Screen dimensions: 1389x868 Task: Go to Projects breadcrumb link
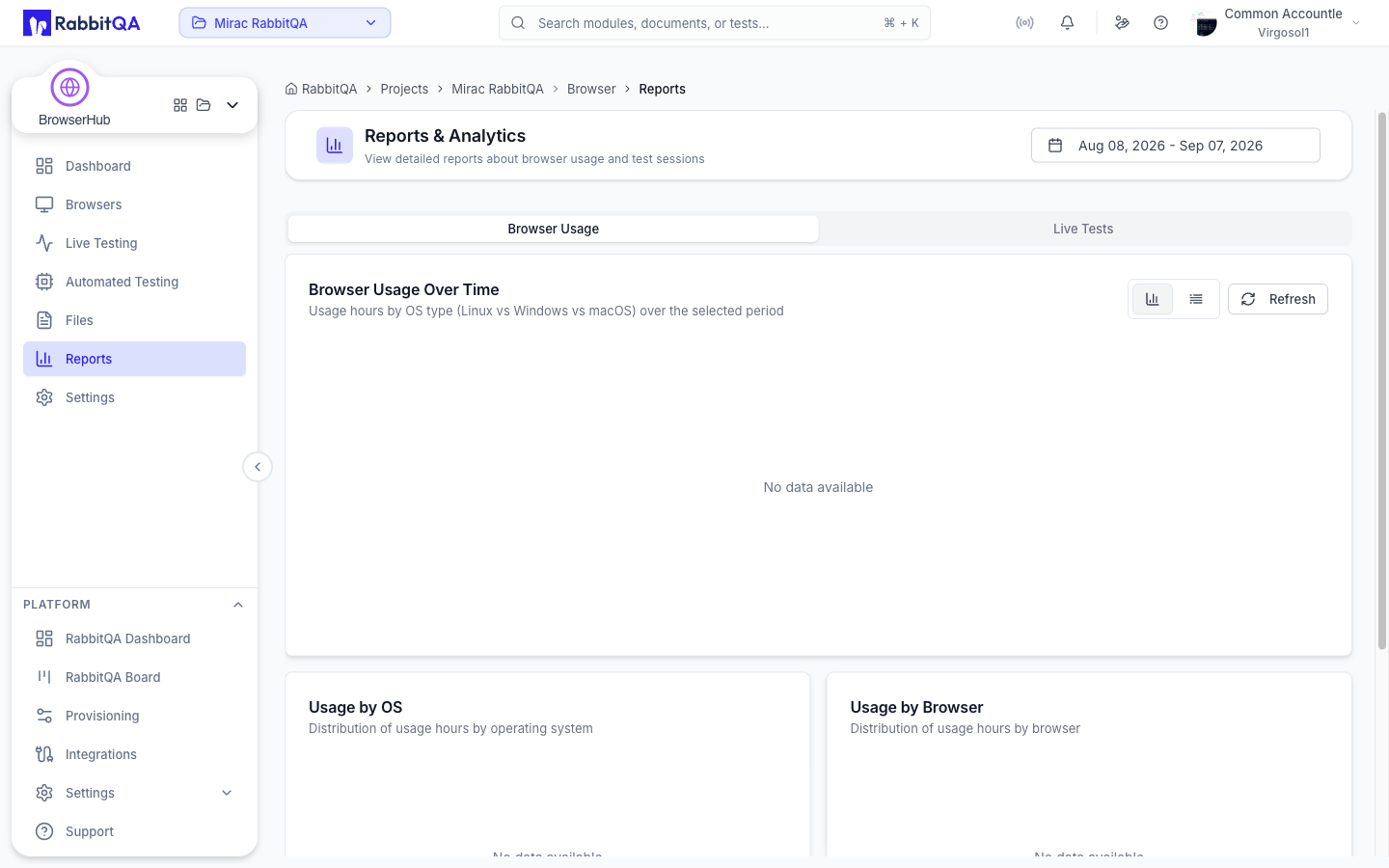click(x=404, y=89)
